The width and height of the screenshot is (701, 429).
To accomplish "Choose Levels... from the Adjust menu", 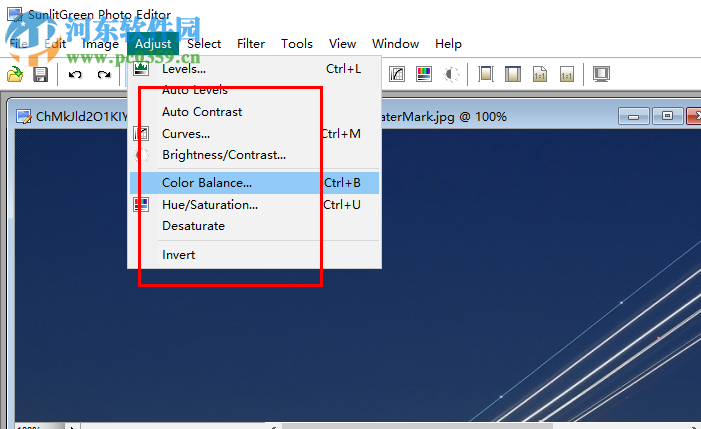I will point(254,69).
